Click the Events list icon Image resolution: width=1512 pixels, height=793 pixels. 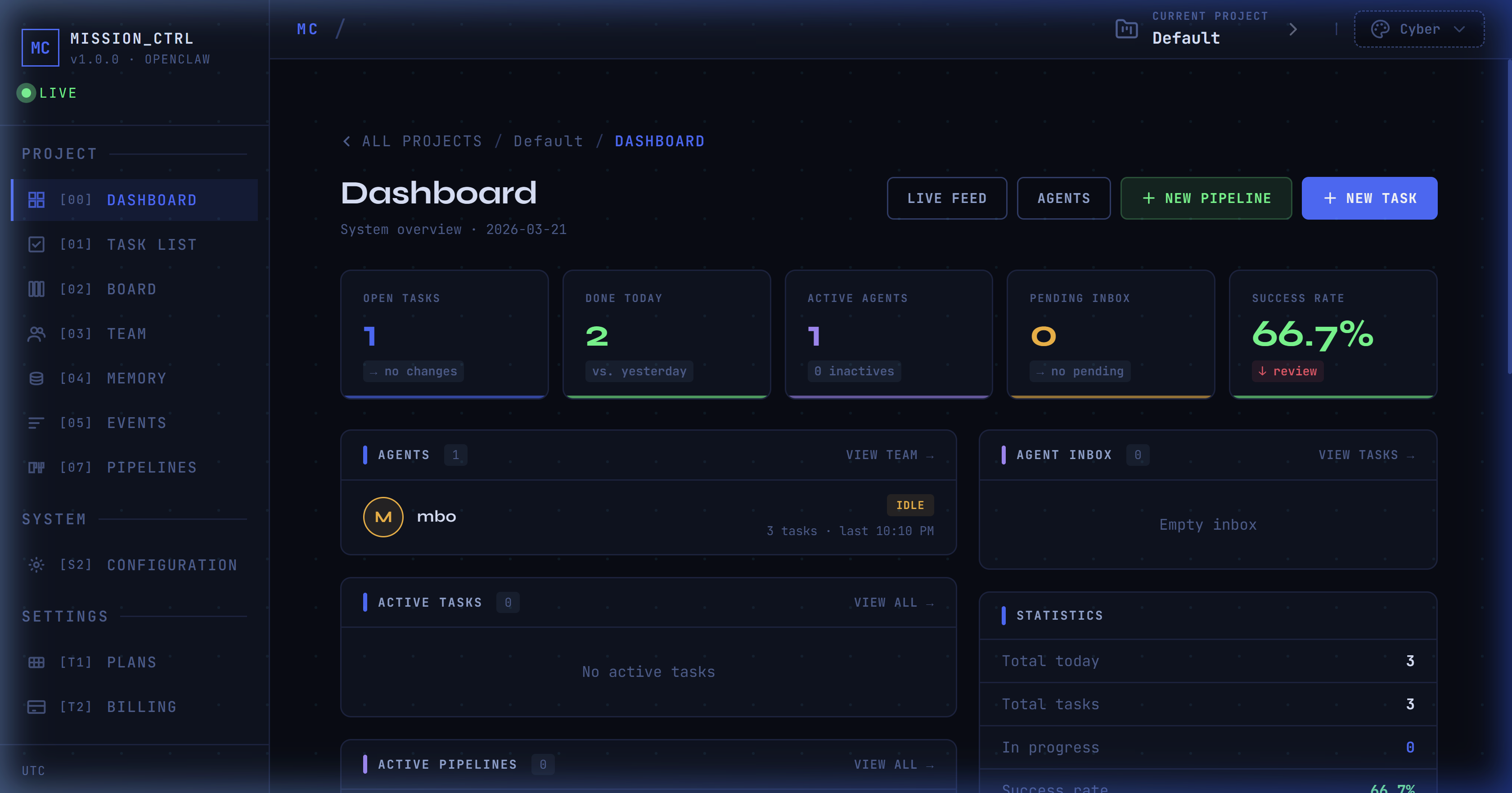[36, 423]
